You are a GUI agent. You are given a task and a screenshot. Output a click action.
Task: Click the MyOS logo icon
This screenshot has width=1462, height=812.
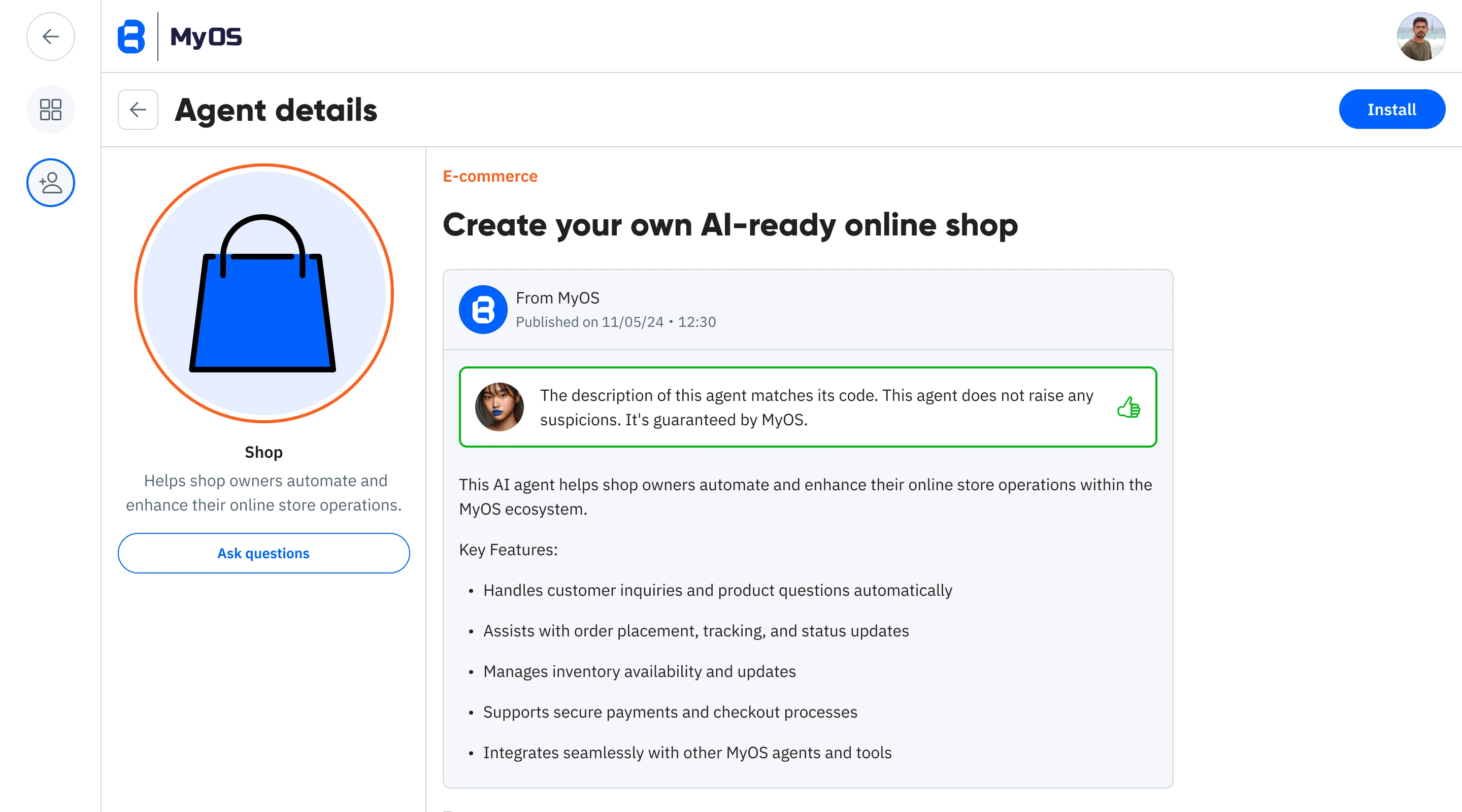tap(131, 37)
